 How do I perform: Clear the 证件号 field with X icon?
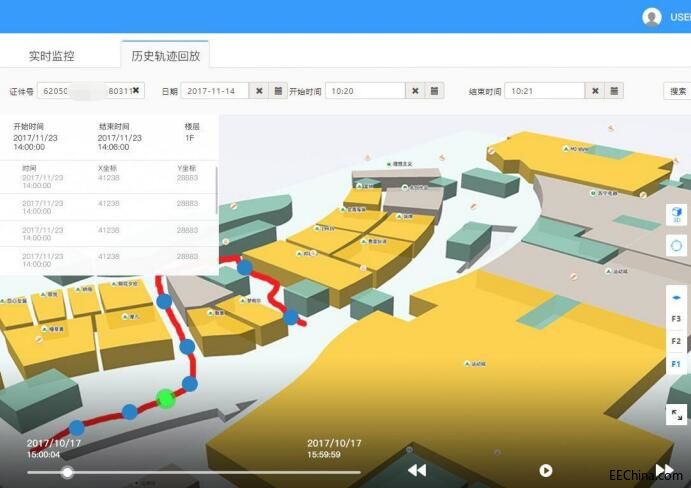coord(137,91)
